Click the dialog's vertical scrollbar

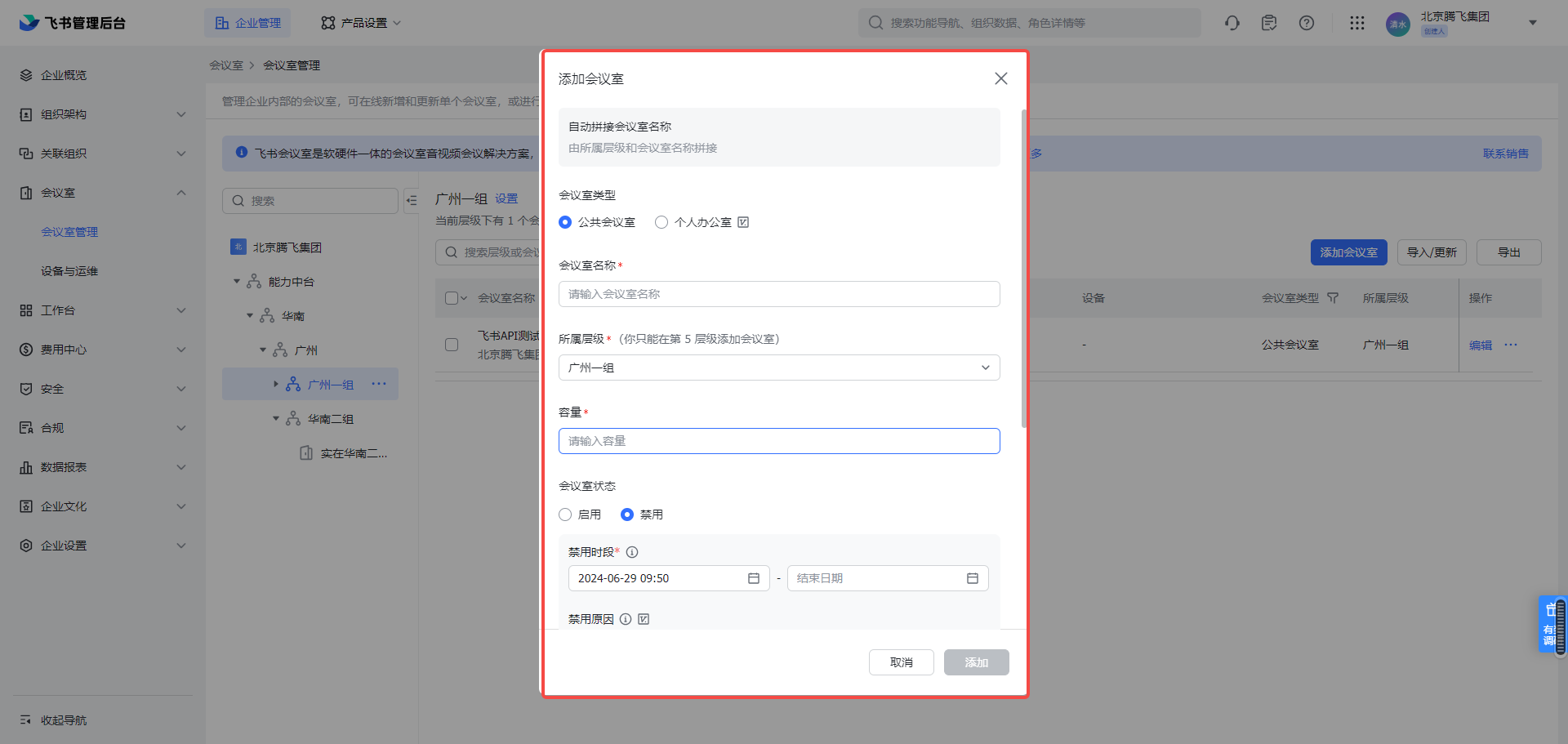(1024, 270)
